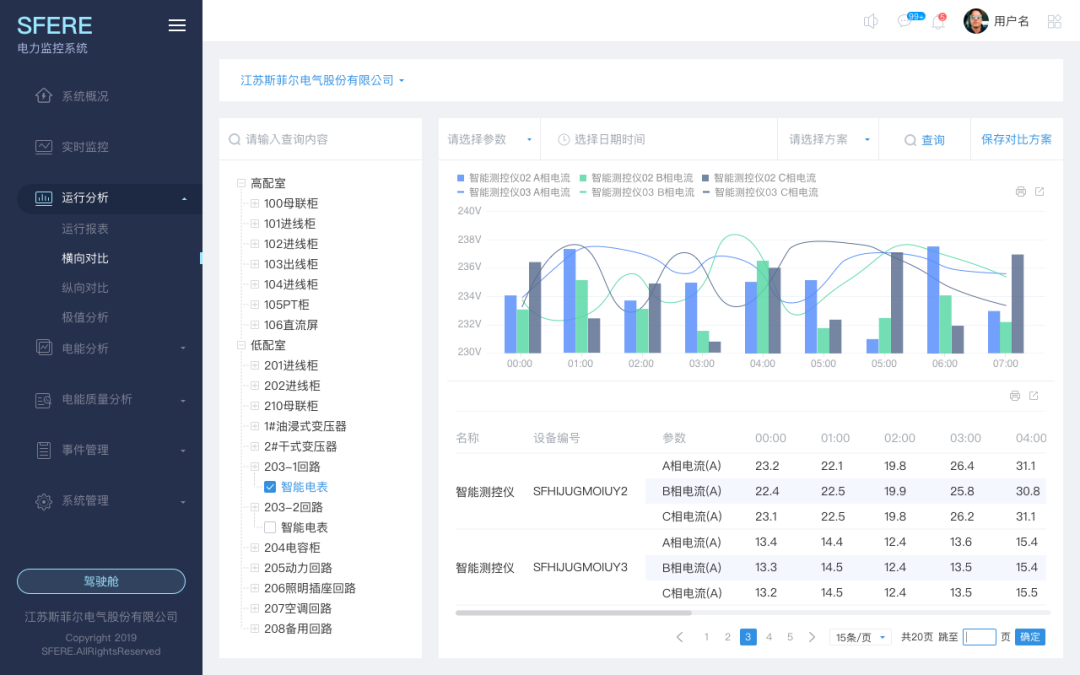This screenshot has height=675, width=1080.
Task: Toggle legend 智能测控仪03 A相电流
Action: tap(514, 192)
